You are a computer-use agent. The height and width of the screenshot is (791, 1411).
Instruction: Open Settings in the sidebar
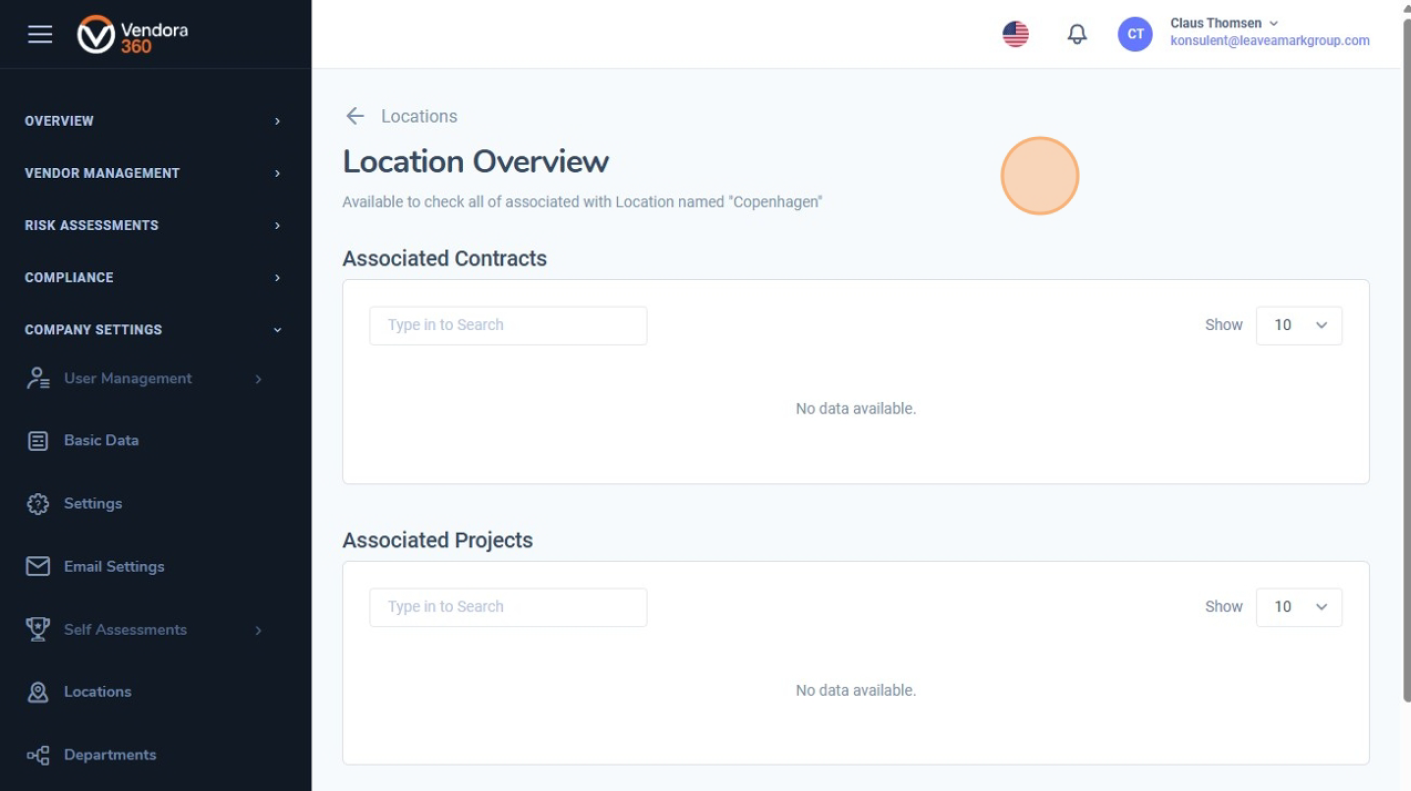click(93, 504)
